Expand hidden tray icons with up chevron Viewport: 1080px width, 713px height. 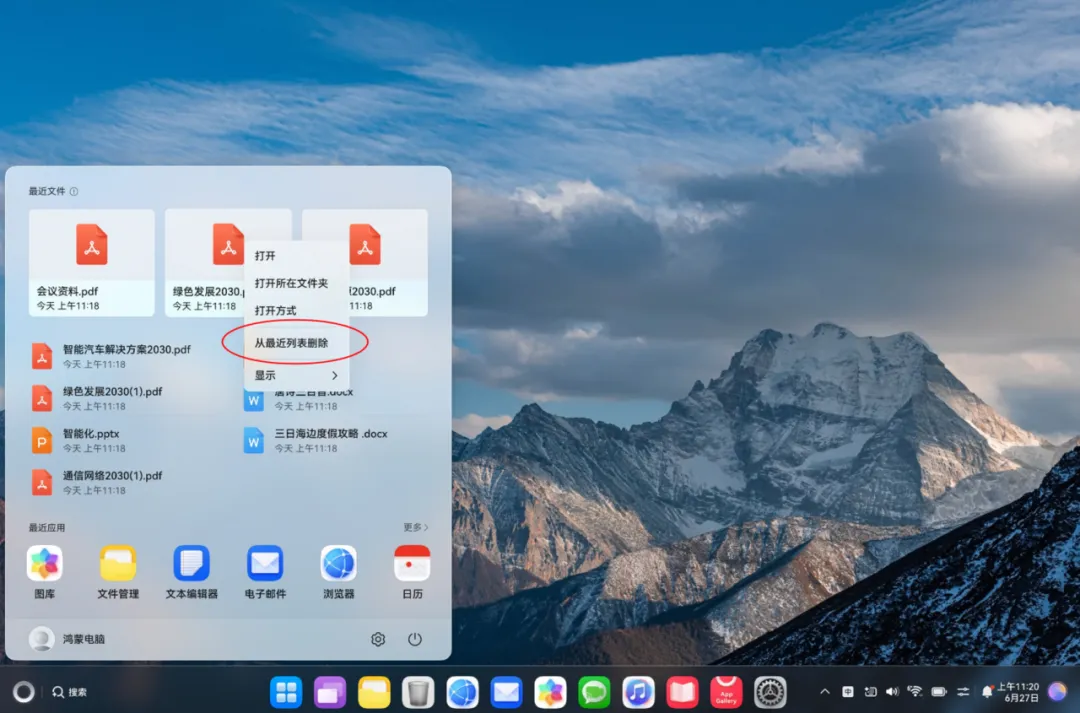pyautogui.click(x=824, y=692)
